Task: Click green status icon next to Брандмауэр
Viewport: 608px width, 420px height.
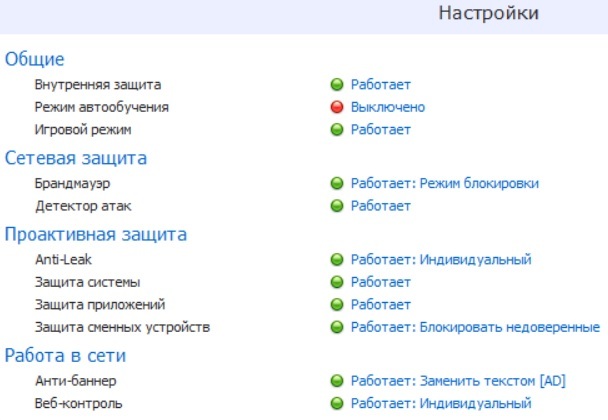Action: (337, 183)
